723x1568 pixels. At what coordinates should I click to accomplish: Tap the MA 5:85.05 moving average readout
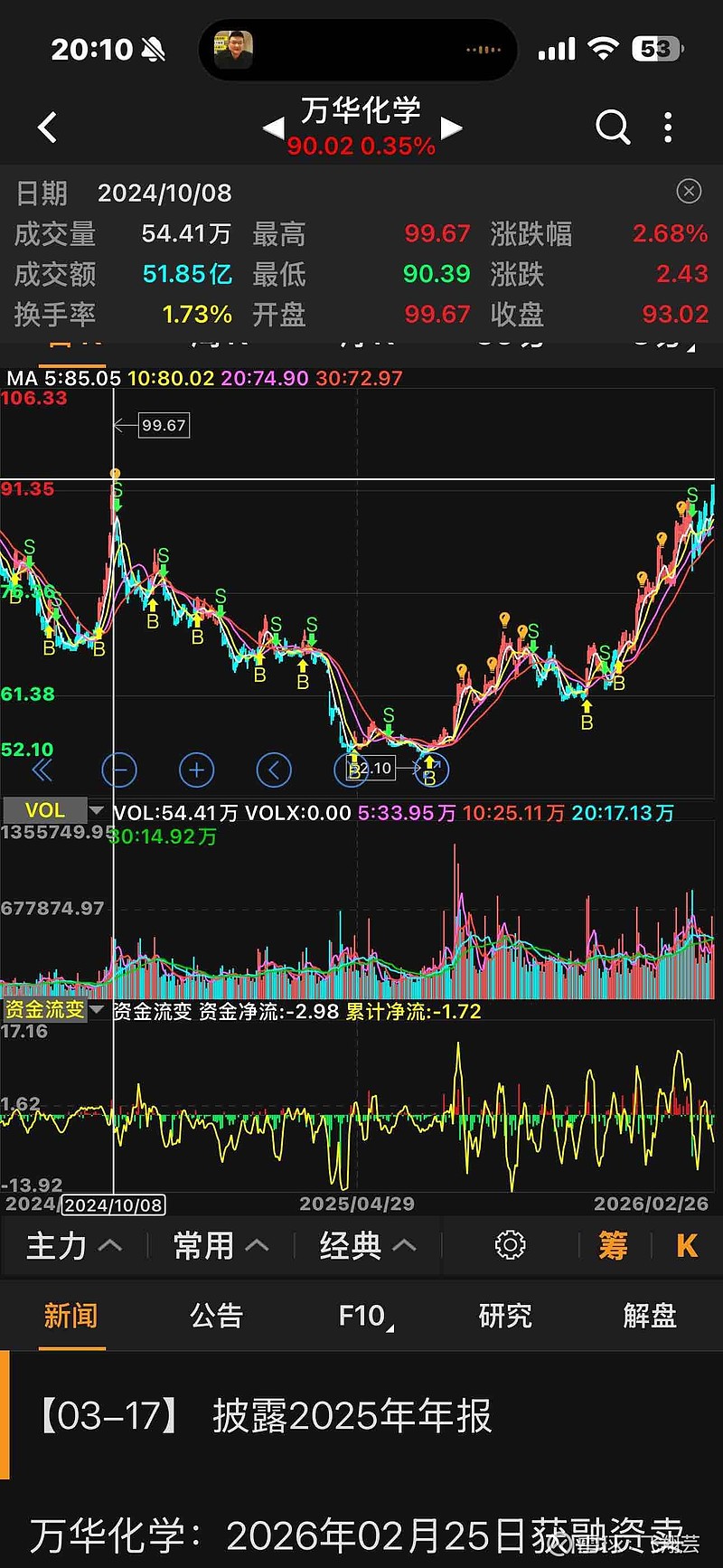coord(63,378)
